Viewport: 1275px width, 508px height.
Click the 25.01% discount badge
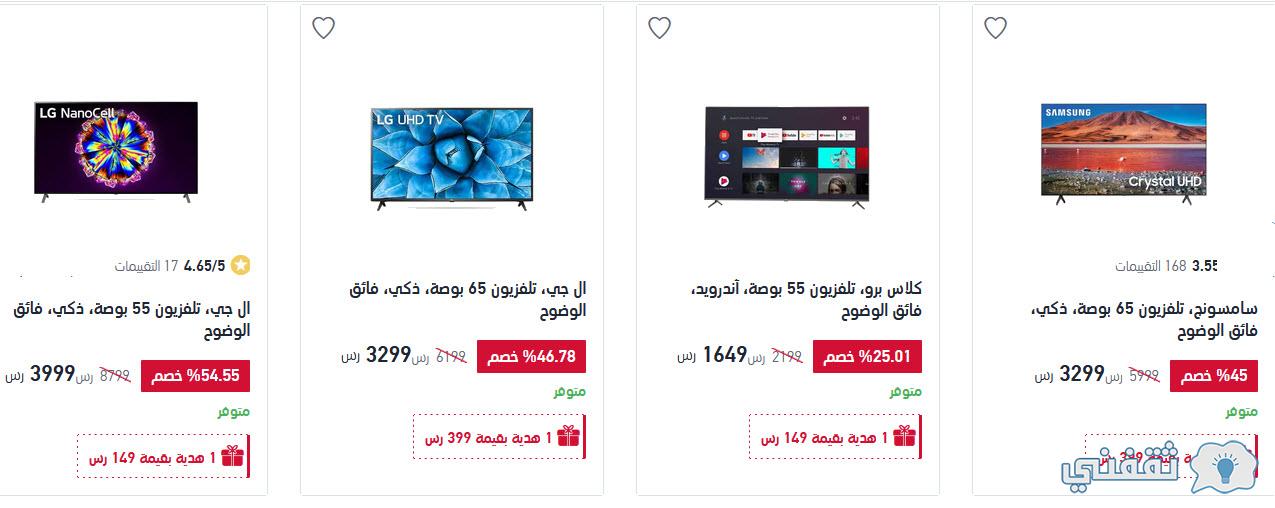pyautogui.click(x=868, y=356)
